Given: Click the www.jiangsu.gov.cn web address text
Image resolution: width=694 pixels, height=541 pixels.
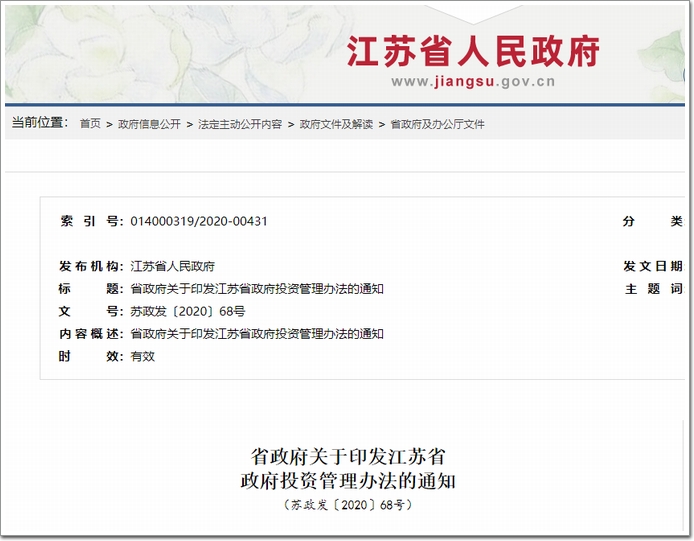Looking at the screenshot, I should (x=472, y=83).
